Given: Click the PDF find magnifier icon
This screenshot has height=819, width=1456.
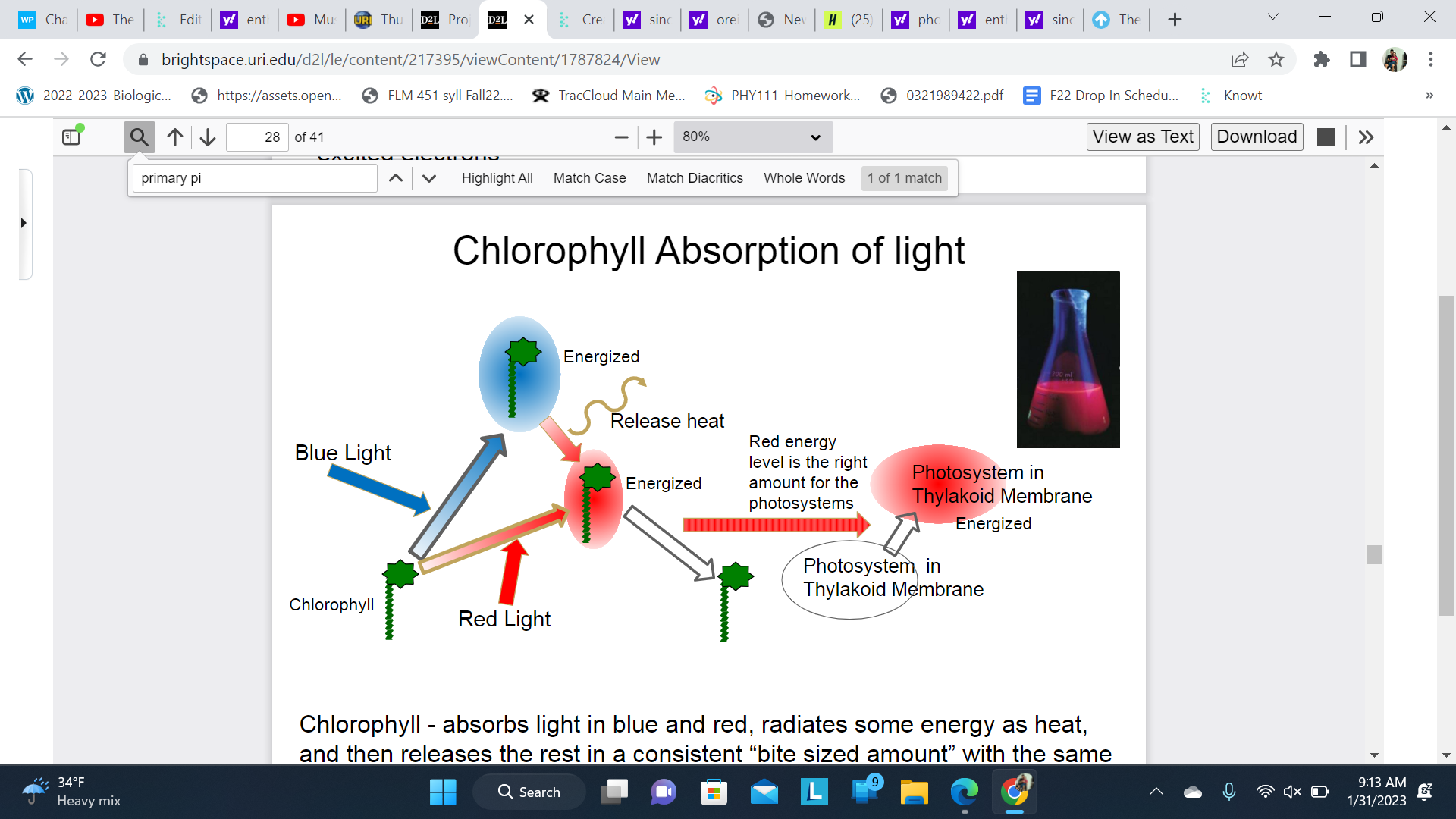Looking at the screenshot, I should (139, 137).
